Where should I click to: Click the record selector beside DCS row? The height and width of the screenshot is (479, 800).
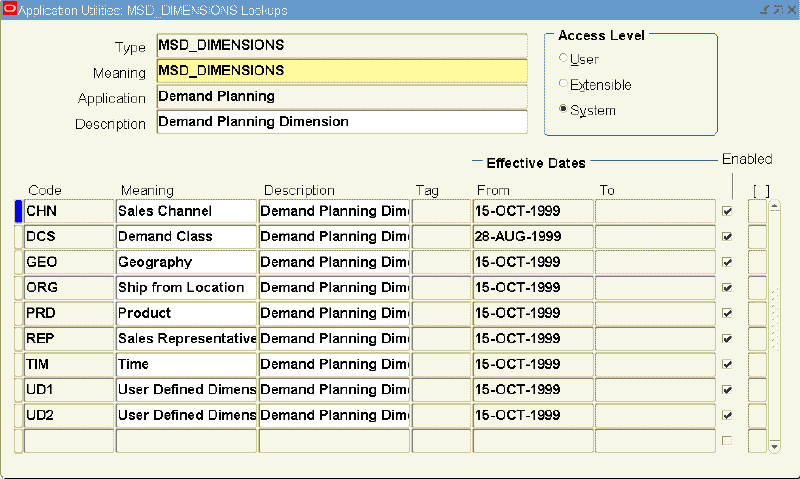point(18,237)
